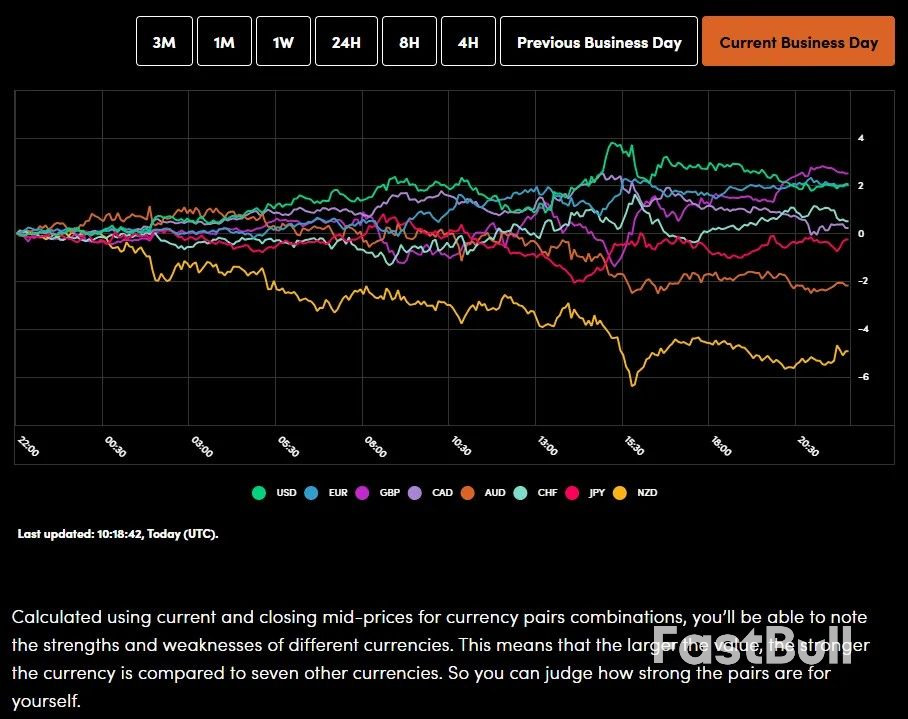Toggle the AUD orange legend dot

click(467, 492)
